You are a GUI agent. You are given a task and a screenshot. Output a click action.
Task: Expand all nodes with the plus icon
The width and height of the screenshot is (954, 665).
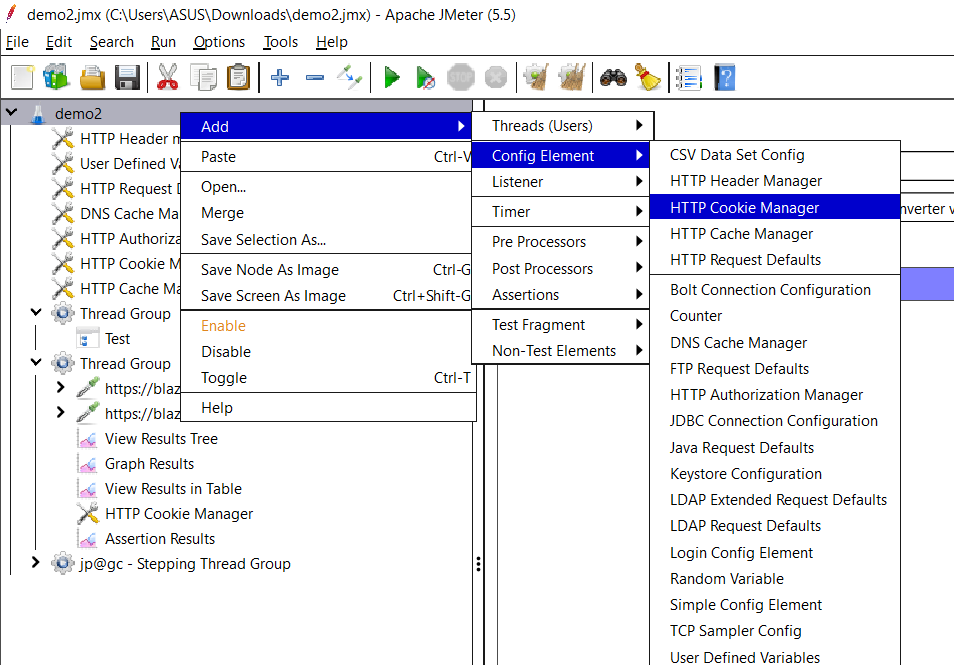click(x=280, y=78)
